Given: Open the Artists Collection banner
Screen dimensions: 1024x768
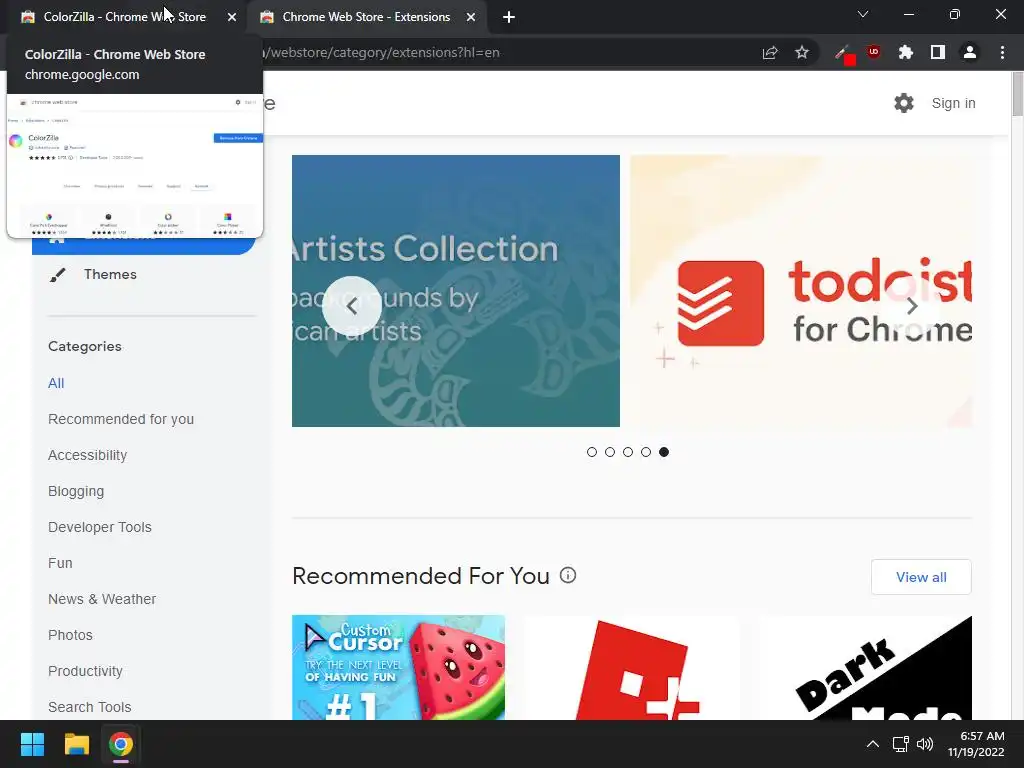Looking at the screenshot, I should click(x=456, y=291).
